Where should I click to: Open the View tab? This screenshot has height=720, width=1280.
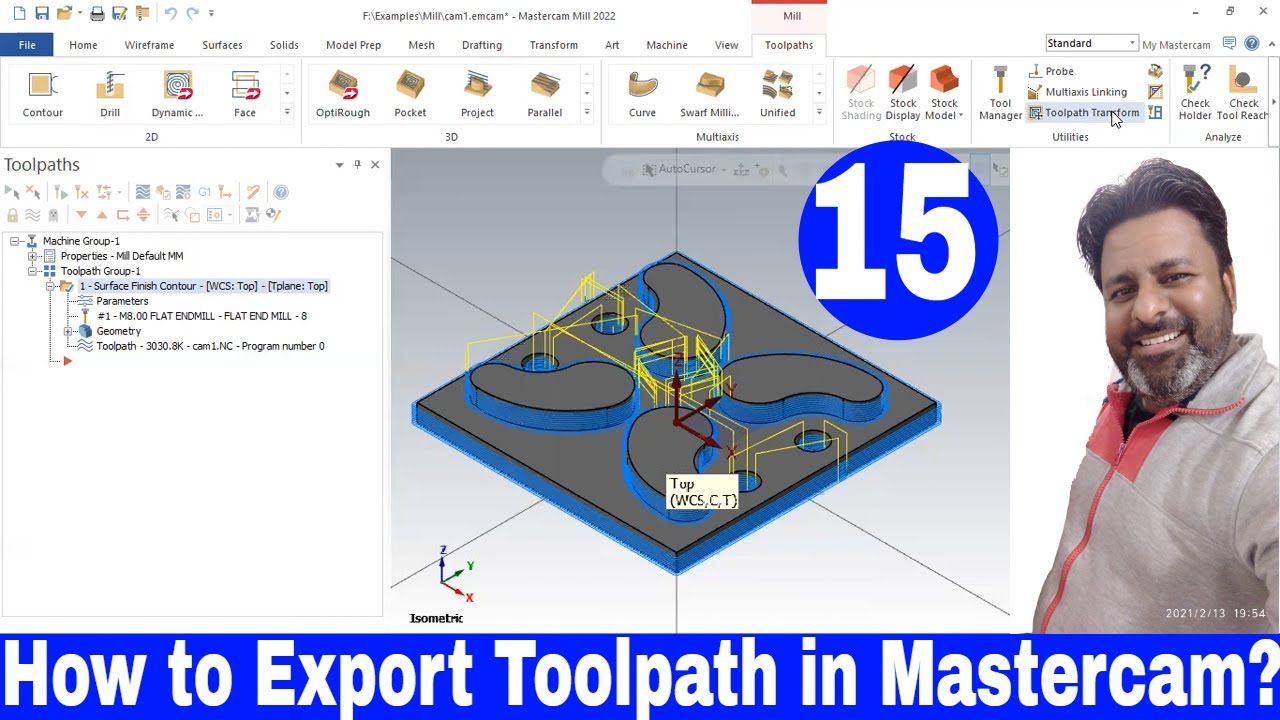(727, 45)
